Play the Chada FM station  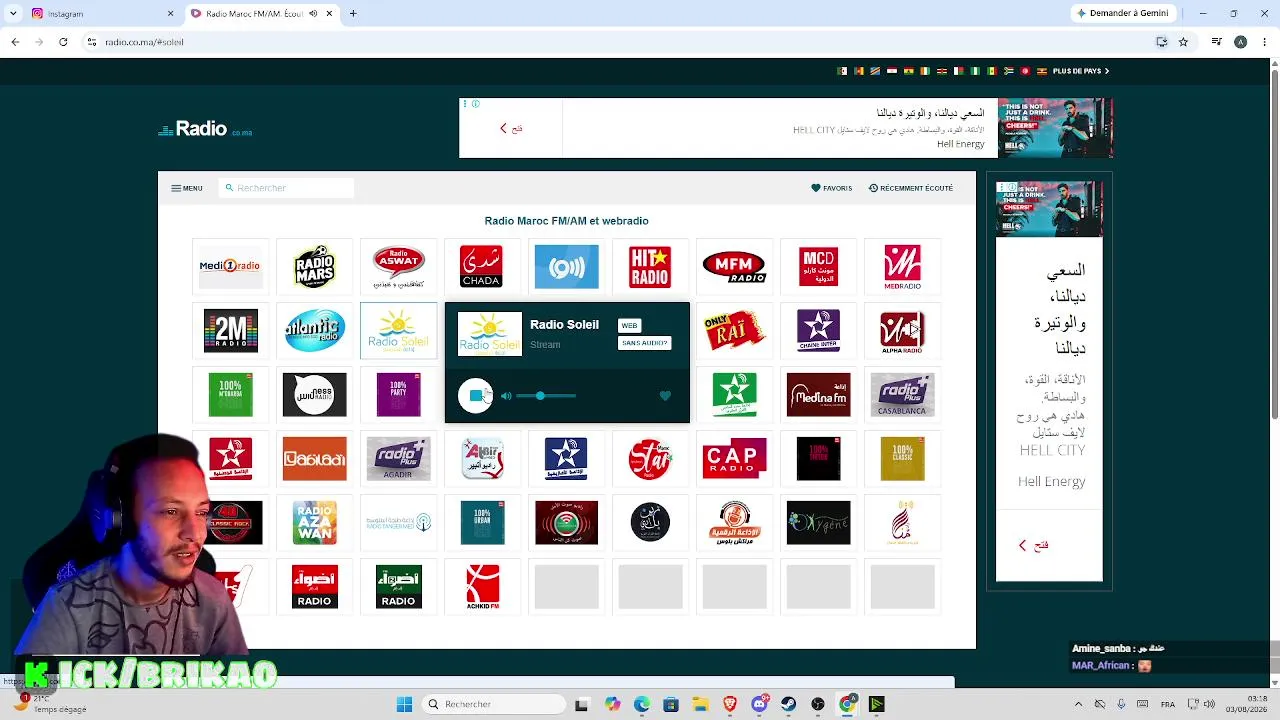[x=481, y=267]
